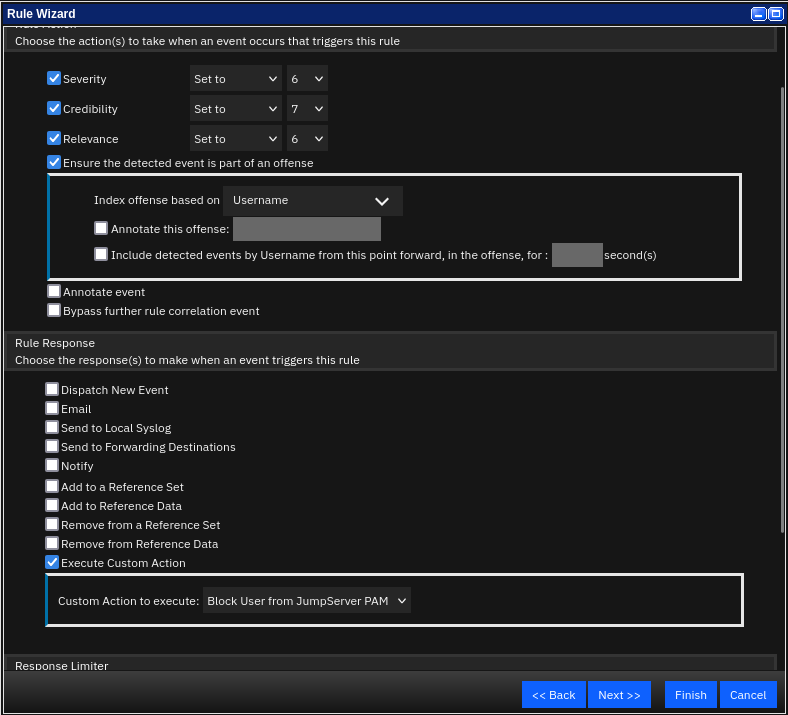This screenshot has width=788, height=715.
Task: Check Add to a Reference Set
Action: tap(52, 486)
